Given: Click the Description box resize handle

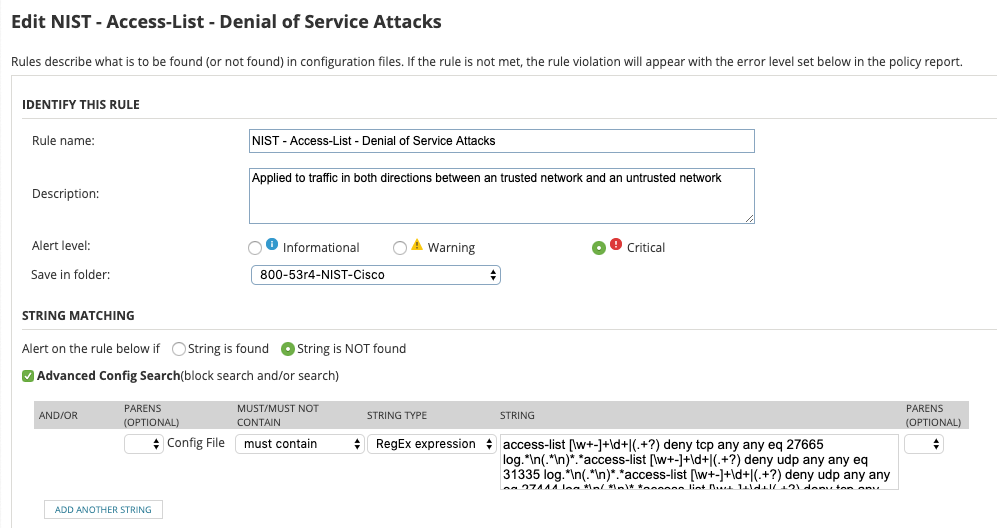Looking at the screenshot, I should (x=749, y=217).
